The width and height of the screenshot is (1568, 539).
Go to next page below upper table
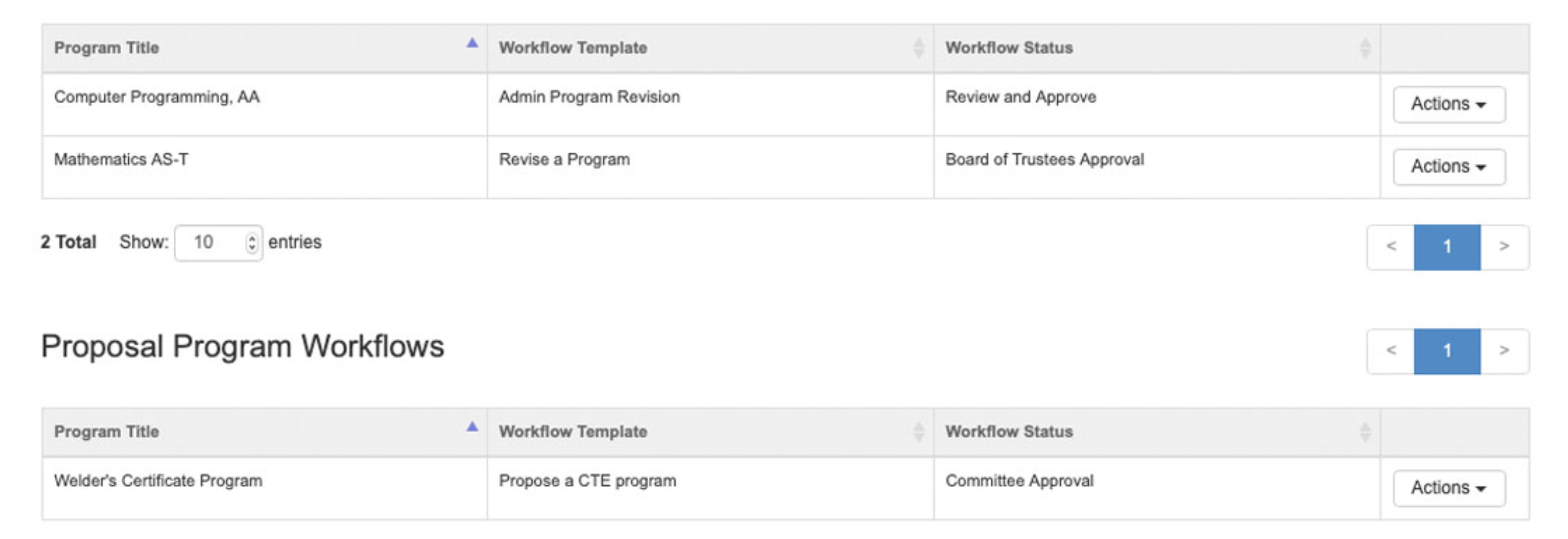pyautogui.click(x=1504, y=247)
